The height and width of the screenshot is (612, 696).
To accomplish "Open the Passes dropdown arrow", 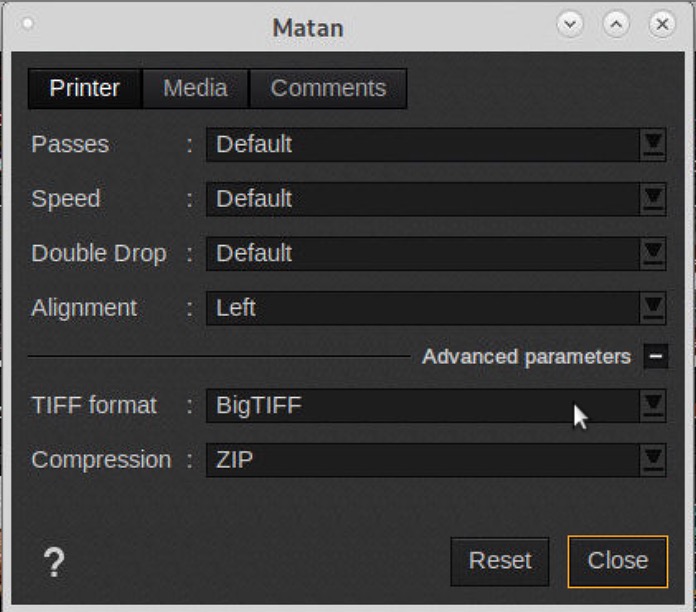I will pos(653,145).
